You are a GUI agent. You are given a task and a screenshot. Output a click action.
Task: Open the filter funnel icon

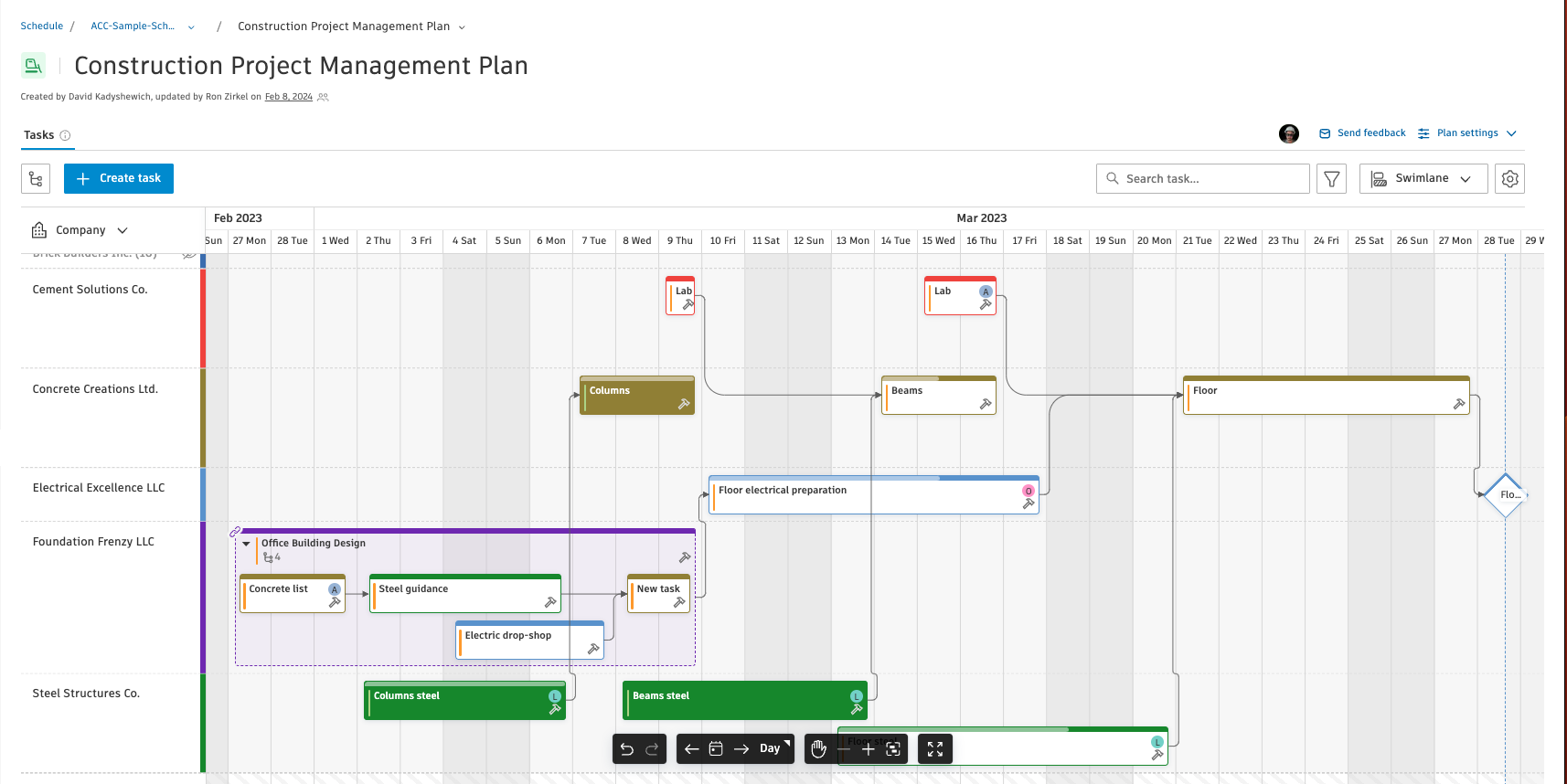(x=1331, y=179)
